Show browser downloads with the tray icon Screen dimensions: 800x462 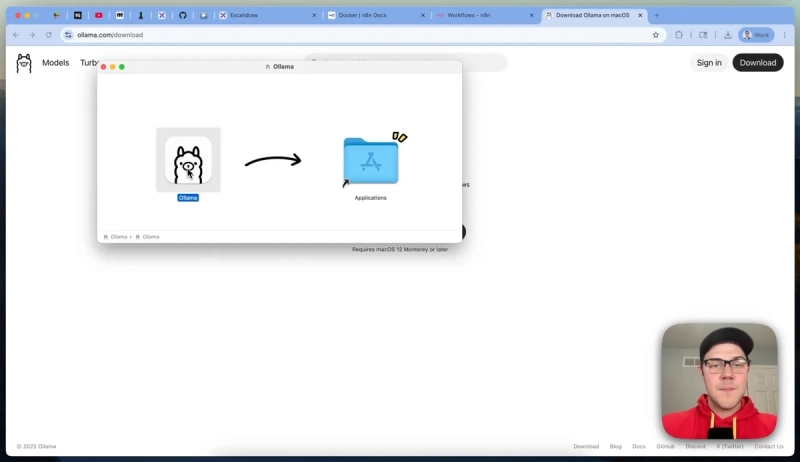pyautogui.click(x=728, y=35)
